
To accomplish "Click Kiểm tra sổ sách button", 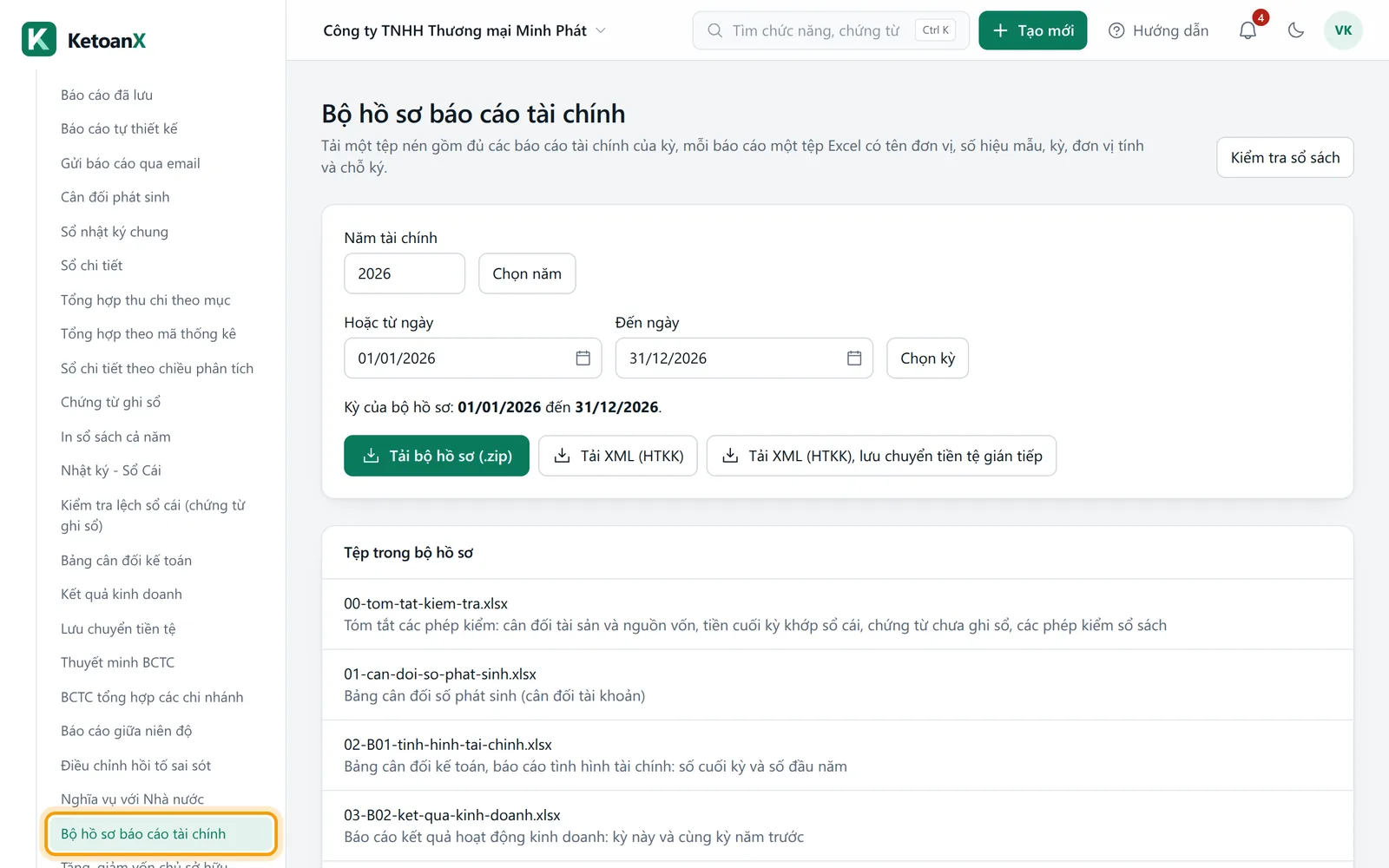I will coord(1285,157).
